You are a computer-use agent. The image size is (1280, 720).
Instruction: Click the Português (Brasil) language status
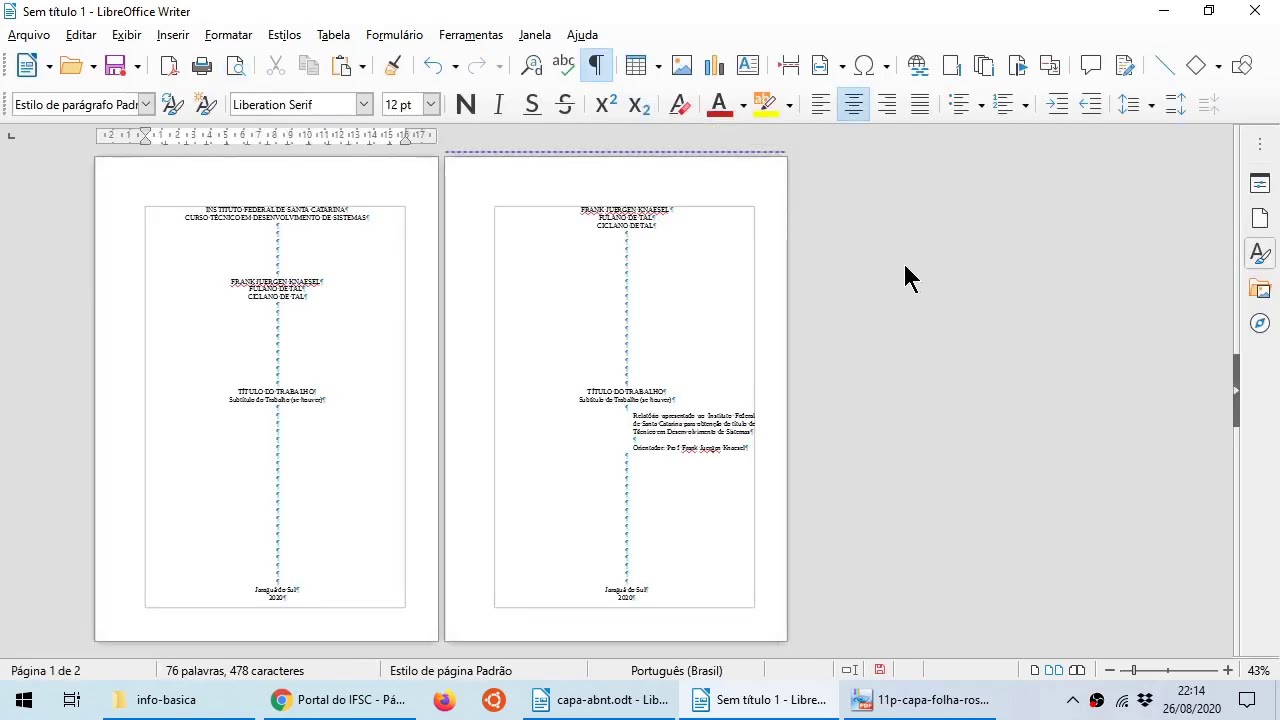(x=677, y=671)
